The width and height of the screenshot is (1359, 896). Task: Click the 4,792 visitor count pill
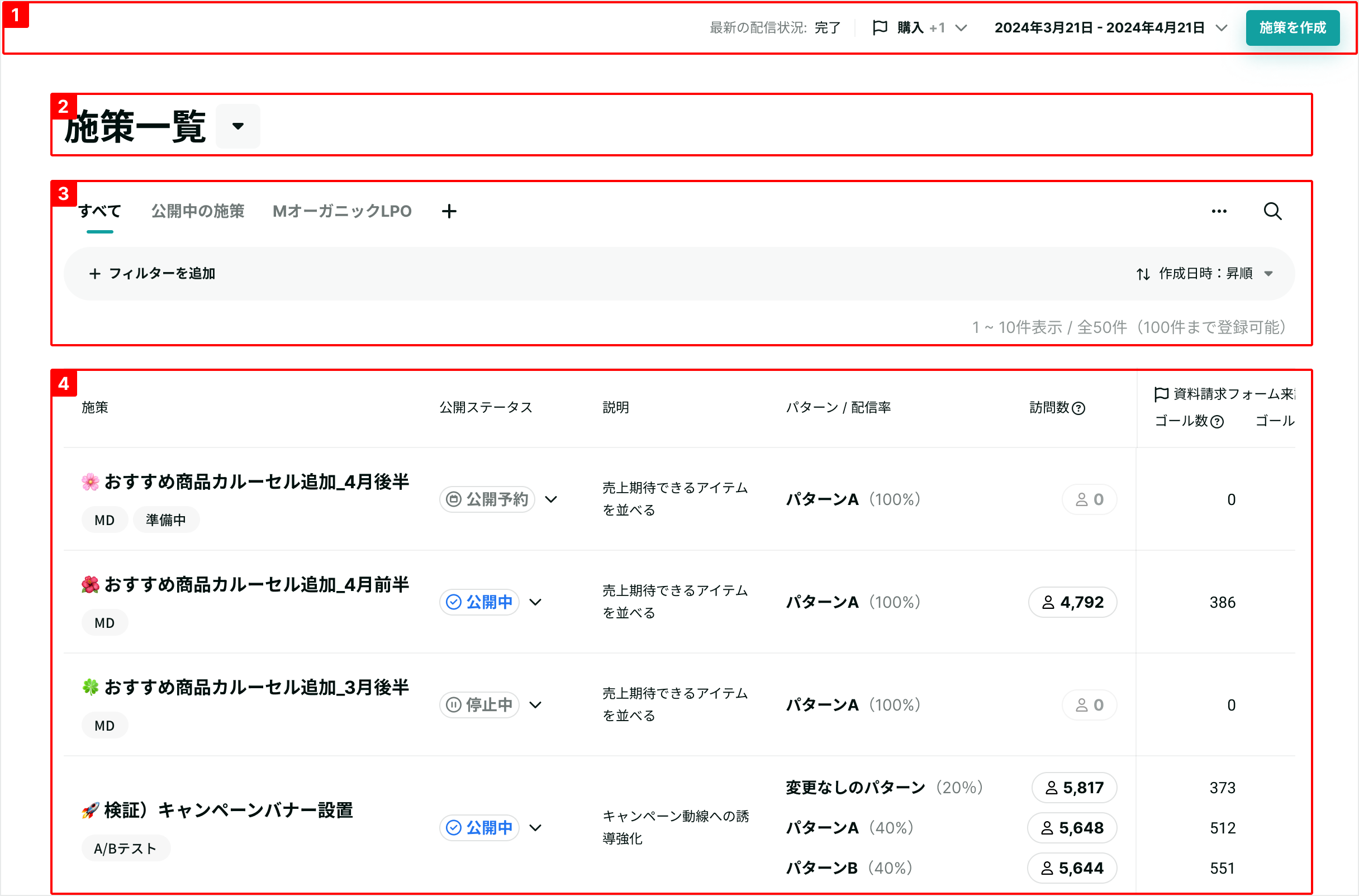point(1072,602)
